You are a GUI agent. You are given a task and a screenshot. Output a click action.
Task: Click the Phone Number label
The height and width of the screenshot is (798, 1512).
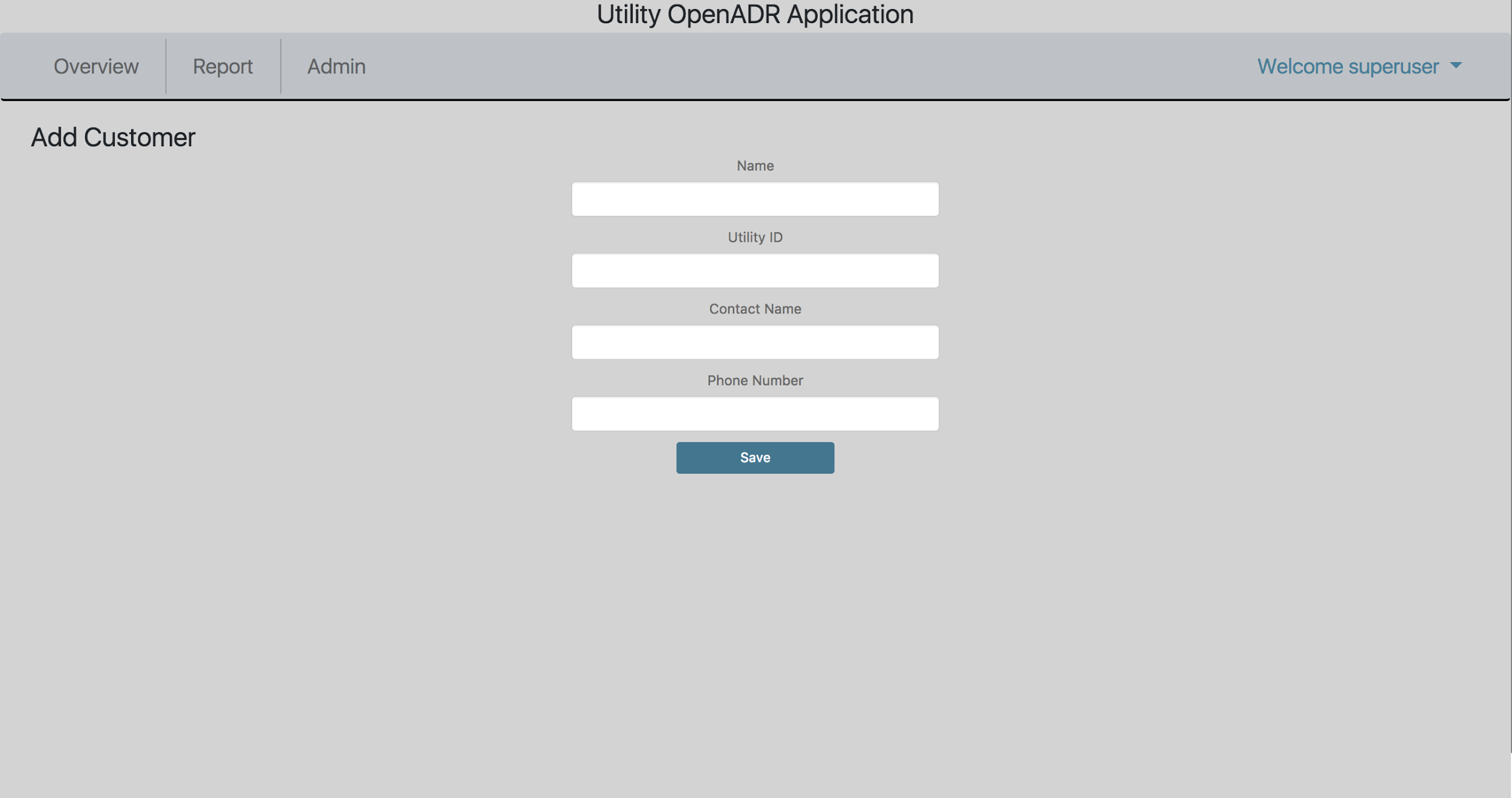pos(755,380)
